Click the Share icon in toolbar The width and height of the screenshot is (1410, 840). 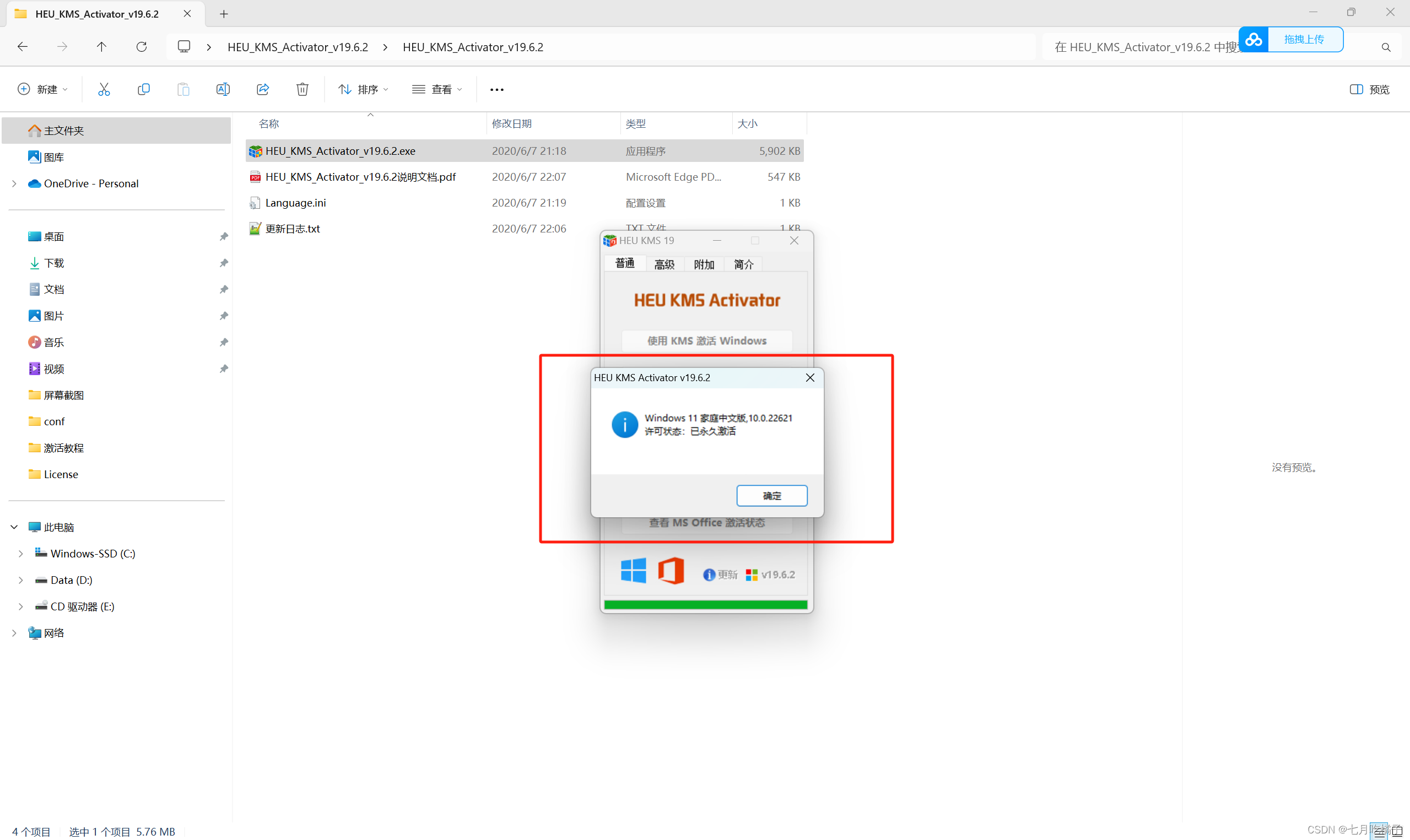(263, 89)
